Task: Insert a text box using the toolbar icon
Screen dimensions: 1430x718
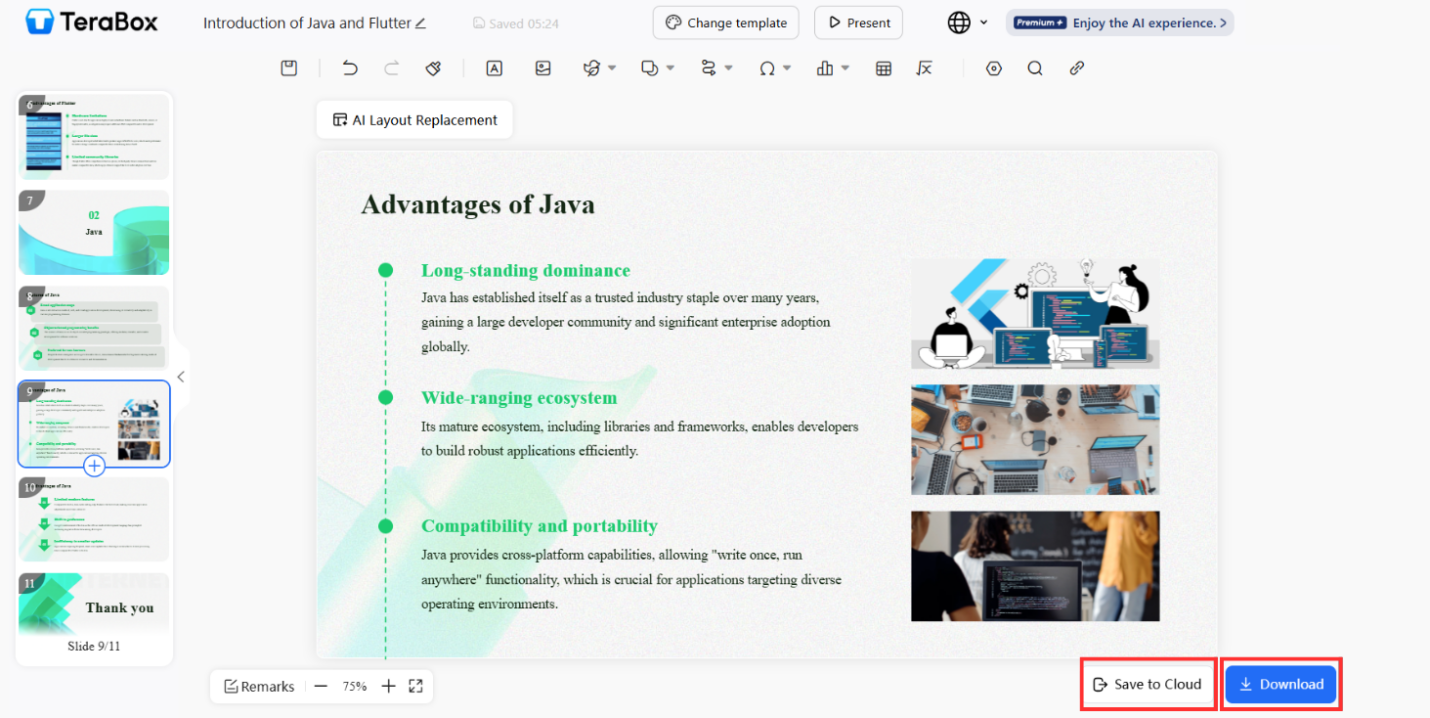Action: pos(494,68)
